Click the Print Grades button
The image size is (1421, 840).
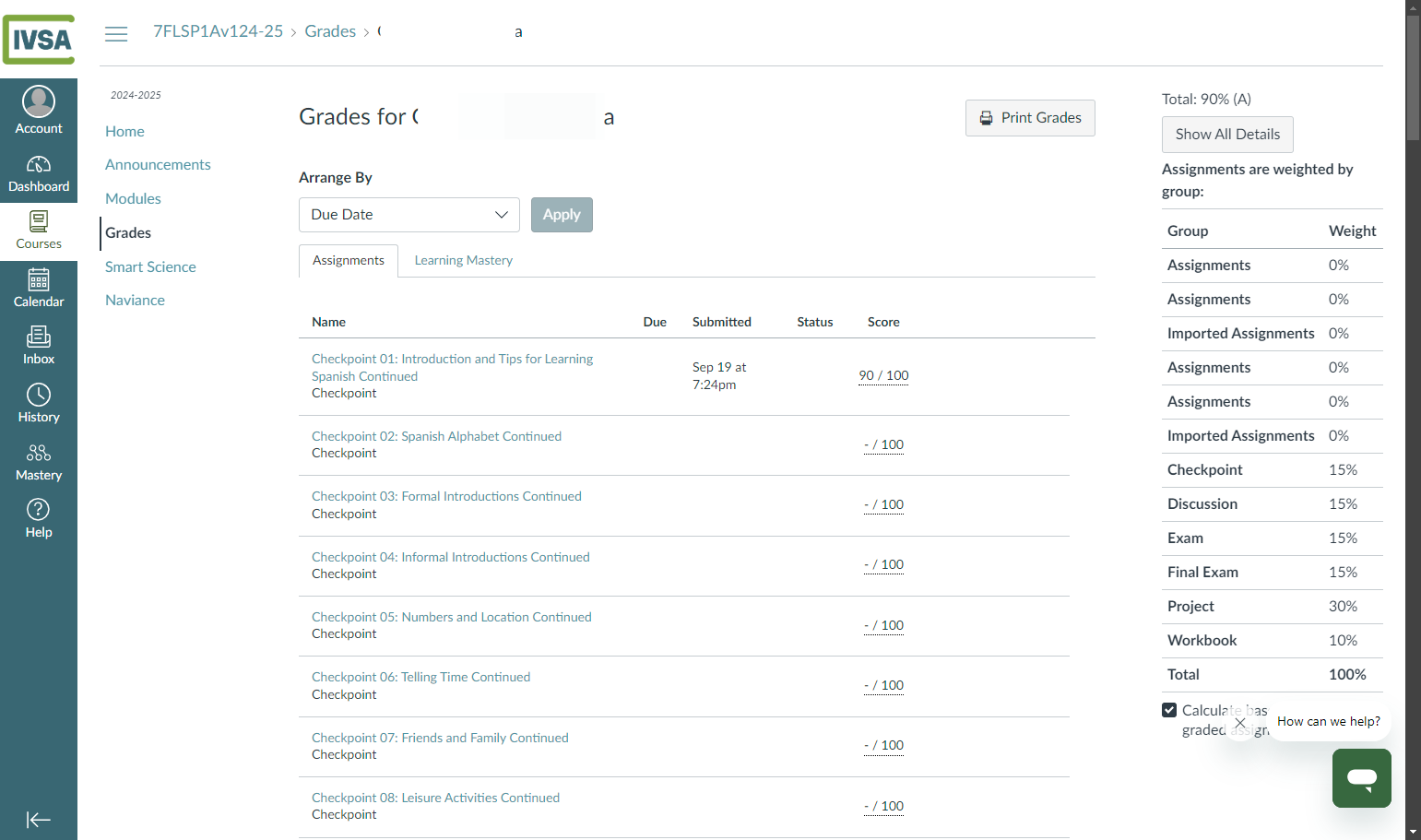[x=1030, y=118]
